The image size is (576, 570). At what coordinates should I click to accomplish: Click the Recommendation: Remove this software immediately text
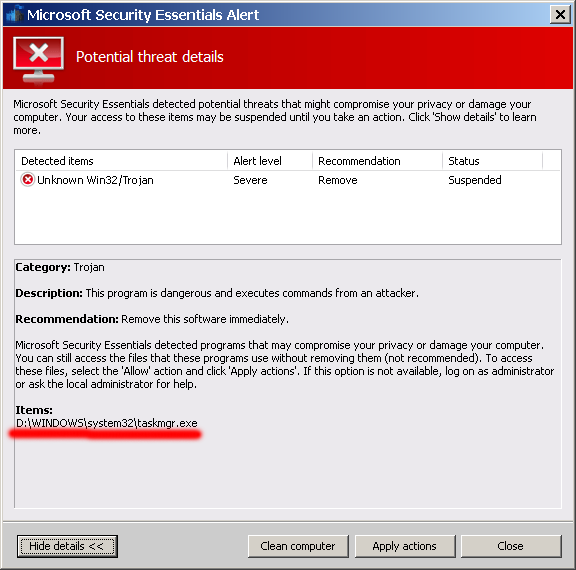[152, 319]
